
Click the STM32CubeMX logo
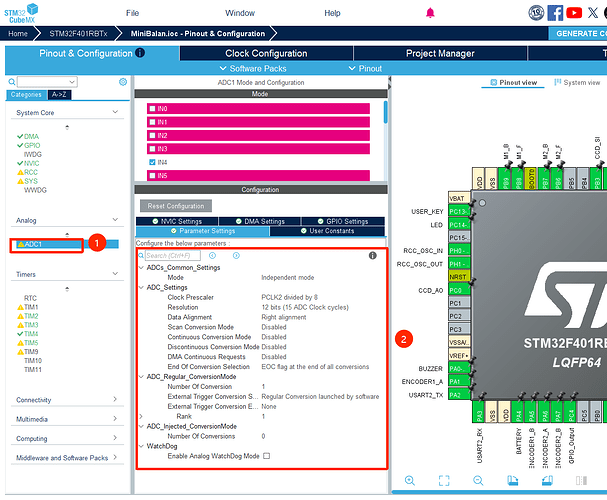tap(21, 13)
